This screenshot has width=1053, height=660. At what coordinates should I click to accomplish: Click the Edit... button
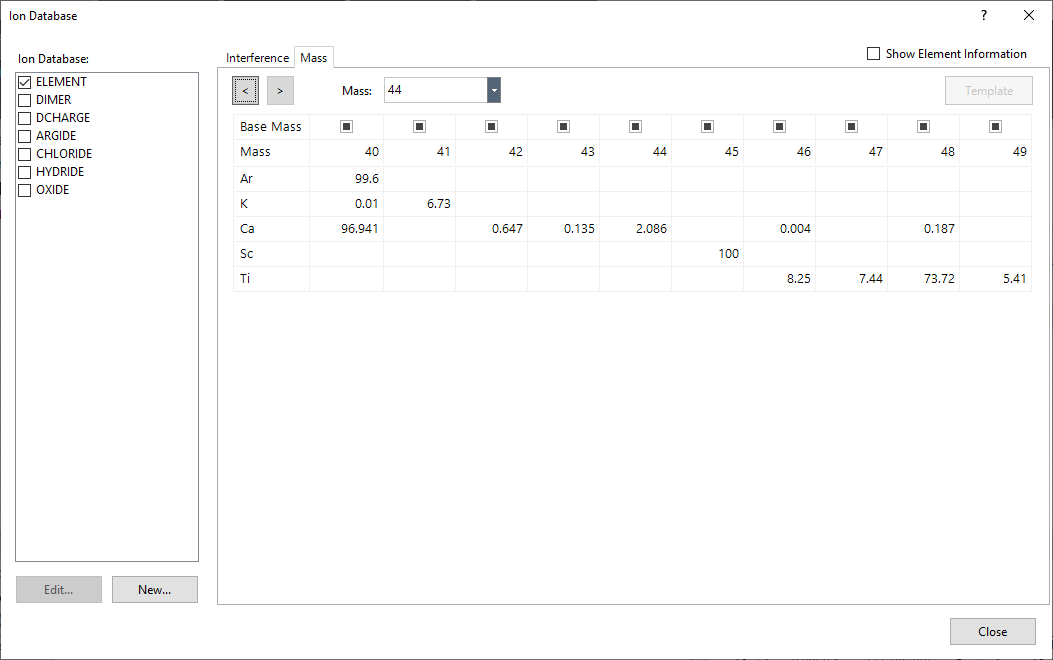[x=58, y=590]
